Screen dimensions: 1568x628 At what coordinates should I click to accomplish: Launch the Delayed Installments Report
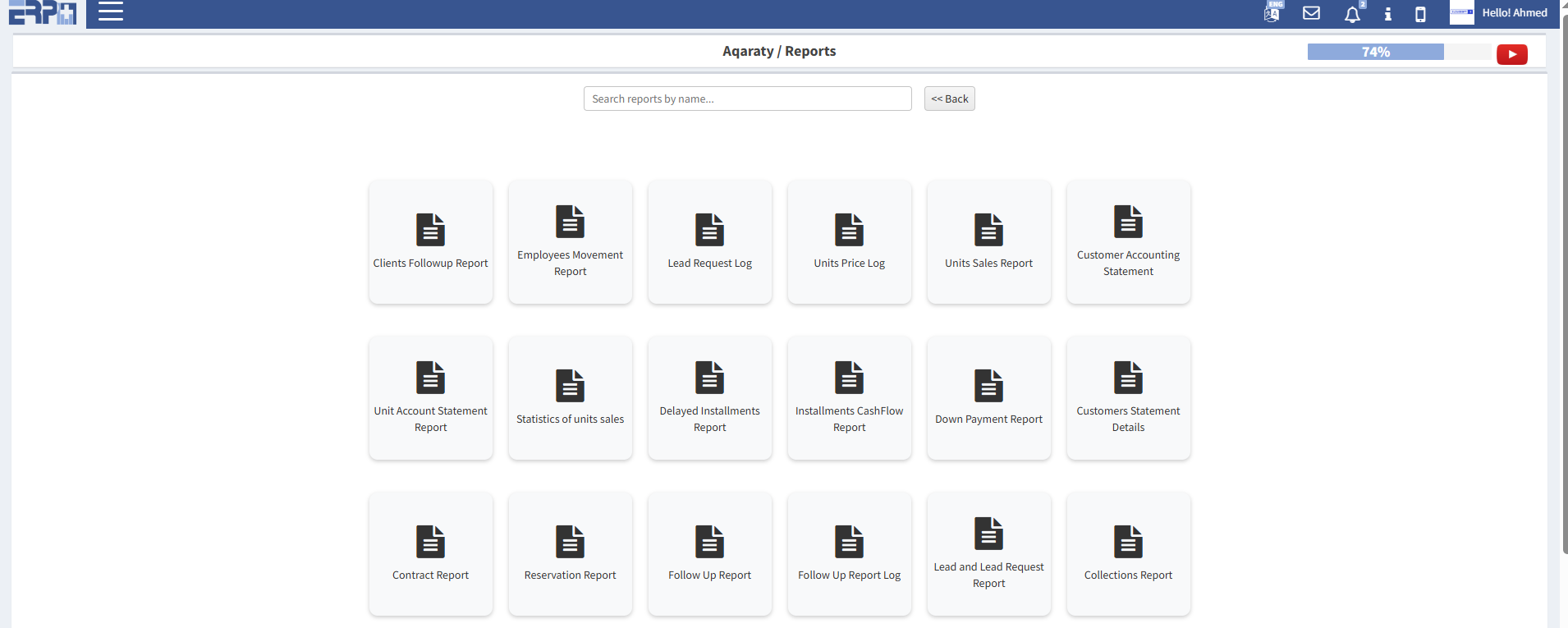(709, 398)
